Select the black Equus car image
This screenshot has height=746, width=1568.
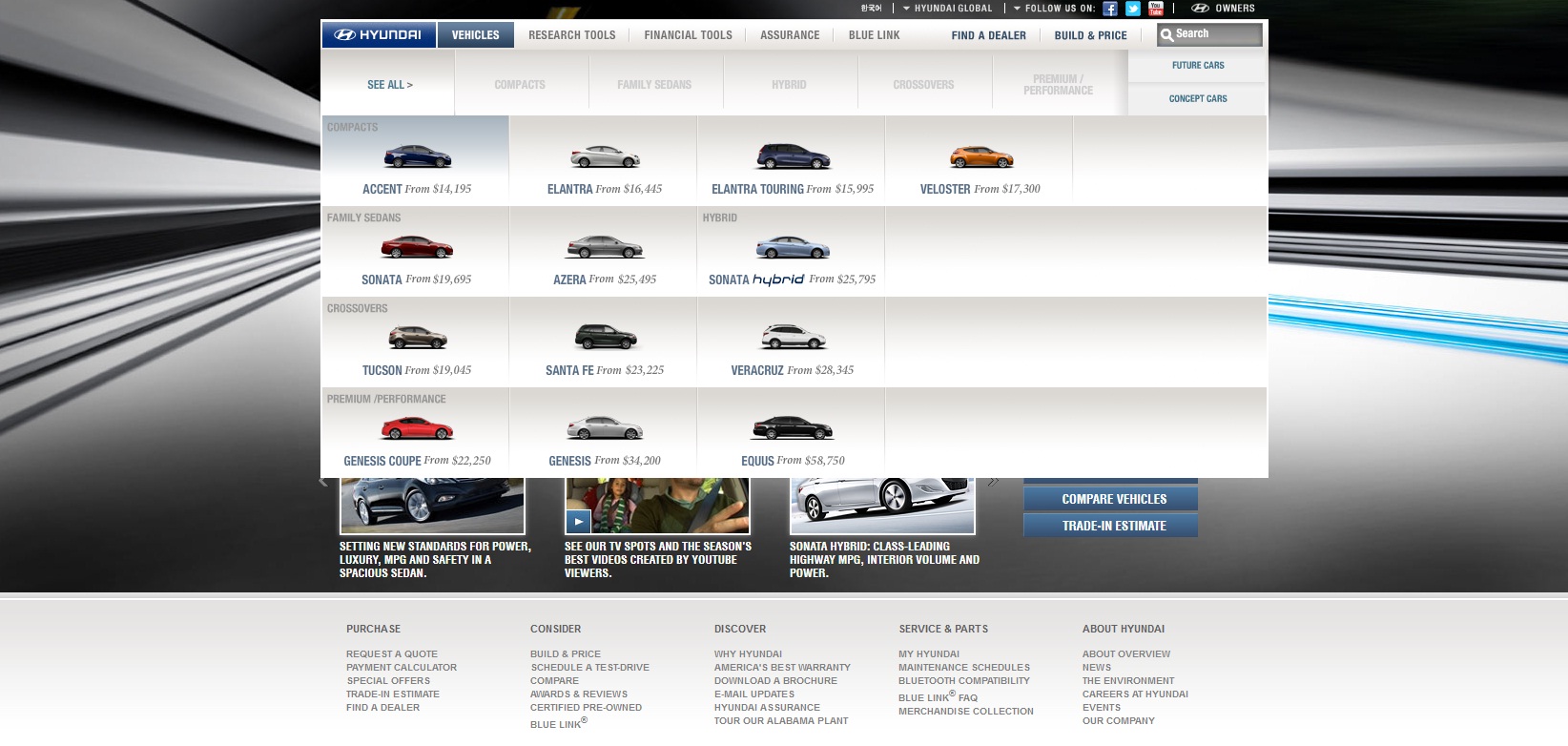coord(793,428)
